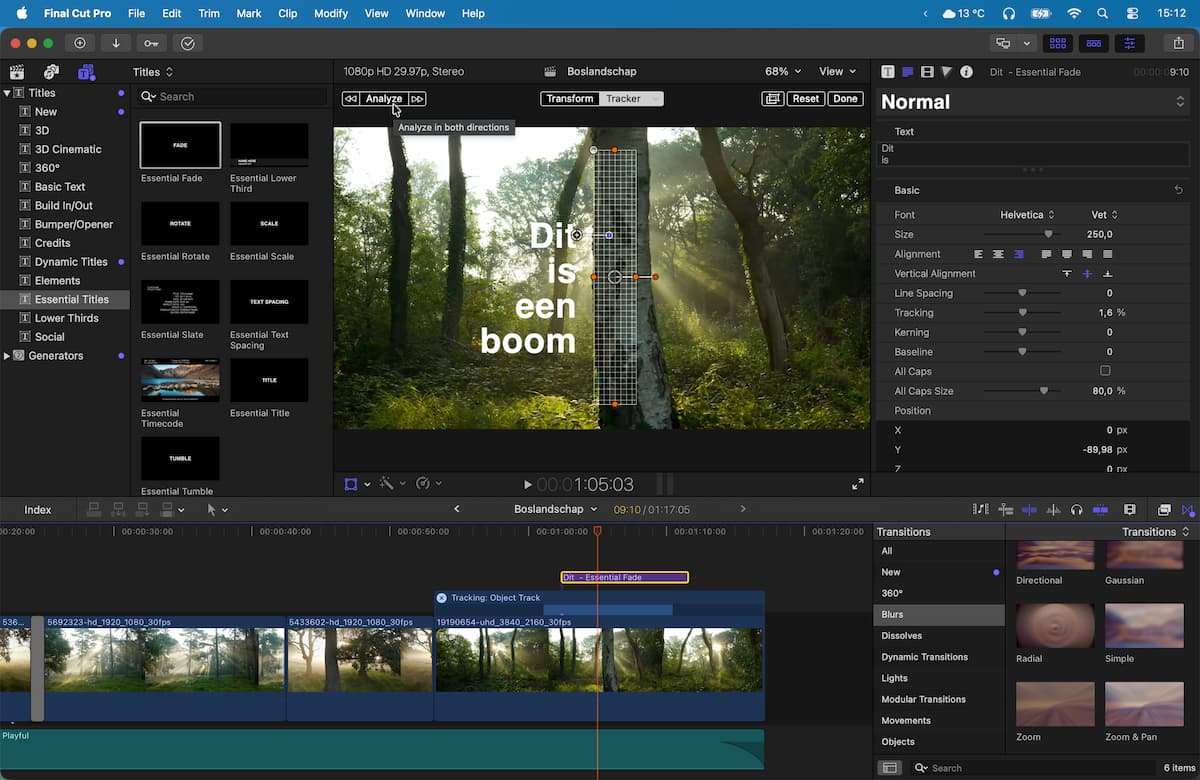Screen dimensions: 1200x780
Task: Open the Info inspector icon
Action: 966,72
